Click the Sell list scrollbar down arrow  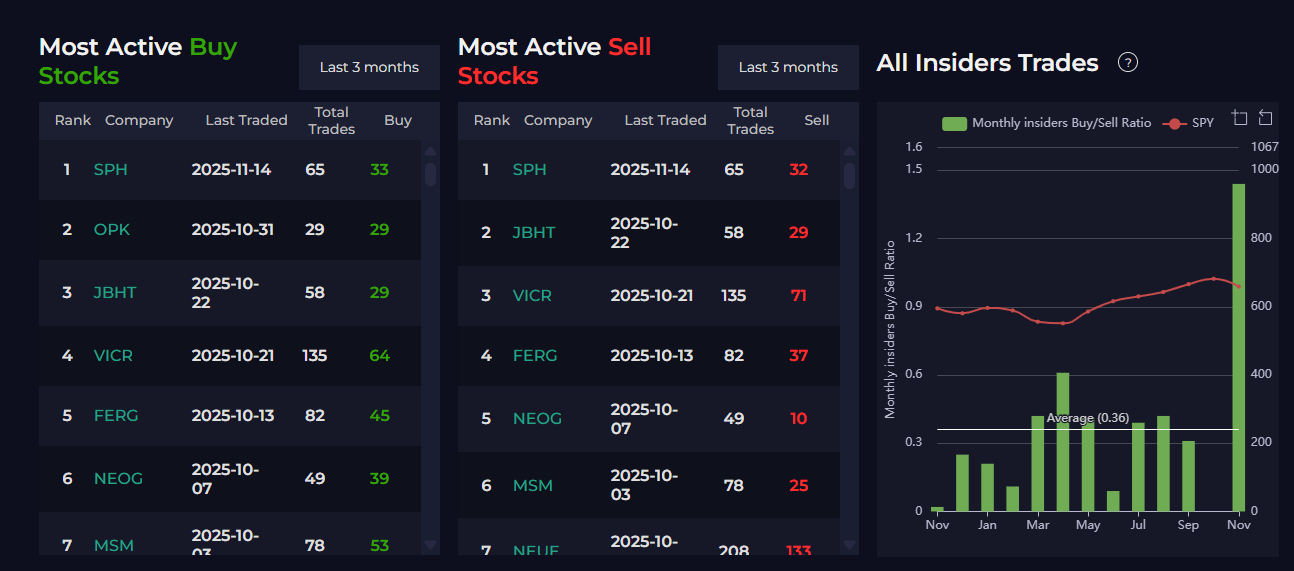(850, 545)
